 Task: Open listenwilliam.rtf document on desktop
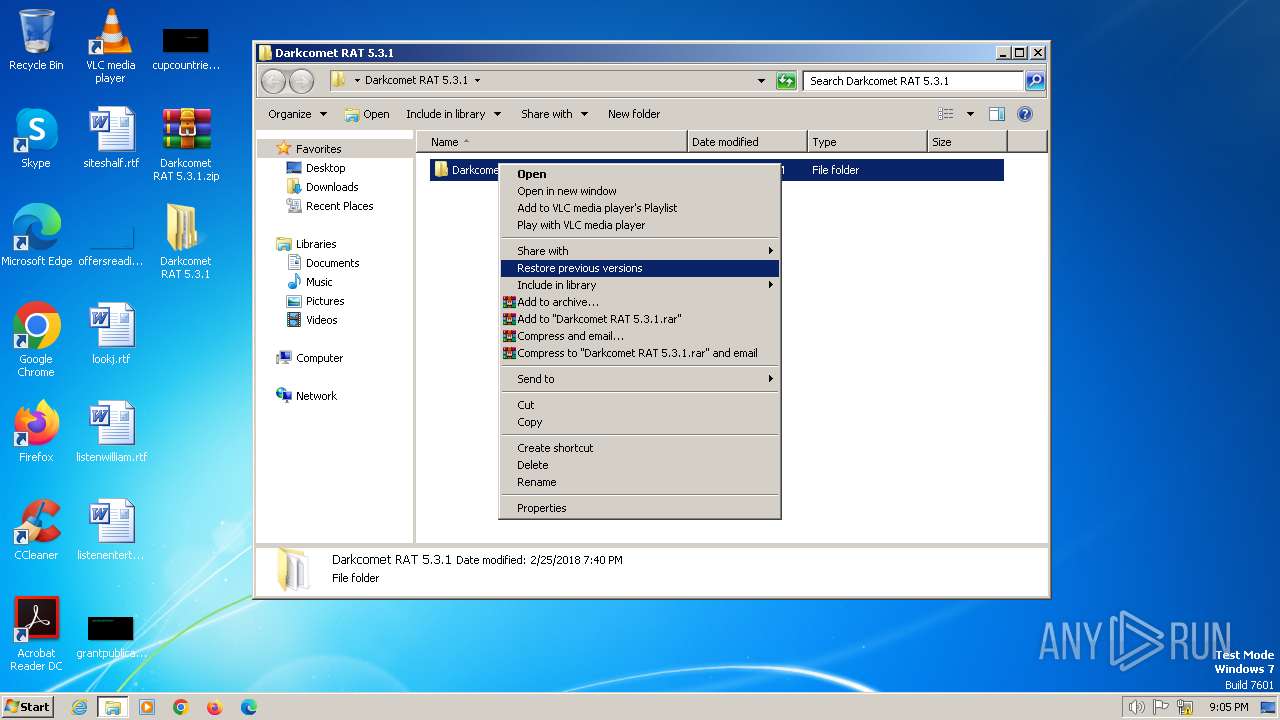[111, 432]
